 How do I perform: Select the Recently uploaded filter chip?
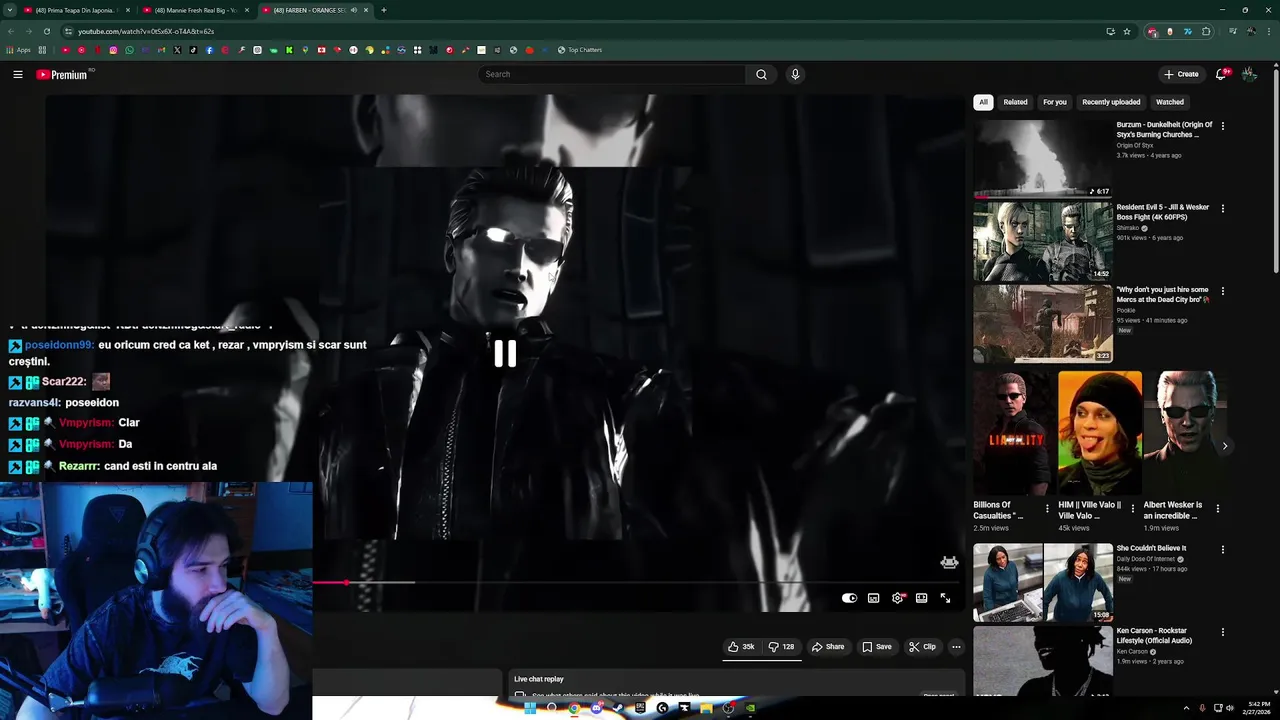coord(1111,102)
